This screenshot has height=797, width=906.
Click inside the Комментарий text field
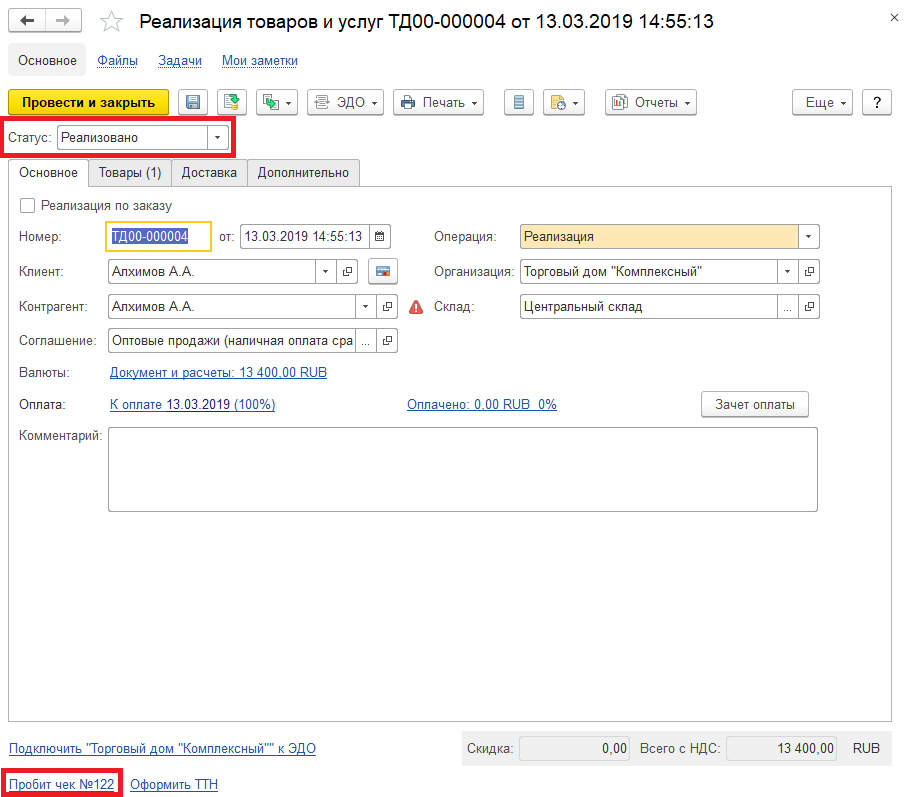(462, 469)
